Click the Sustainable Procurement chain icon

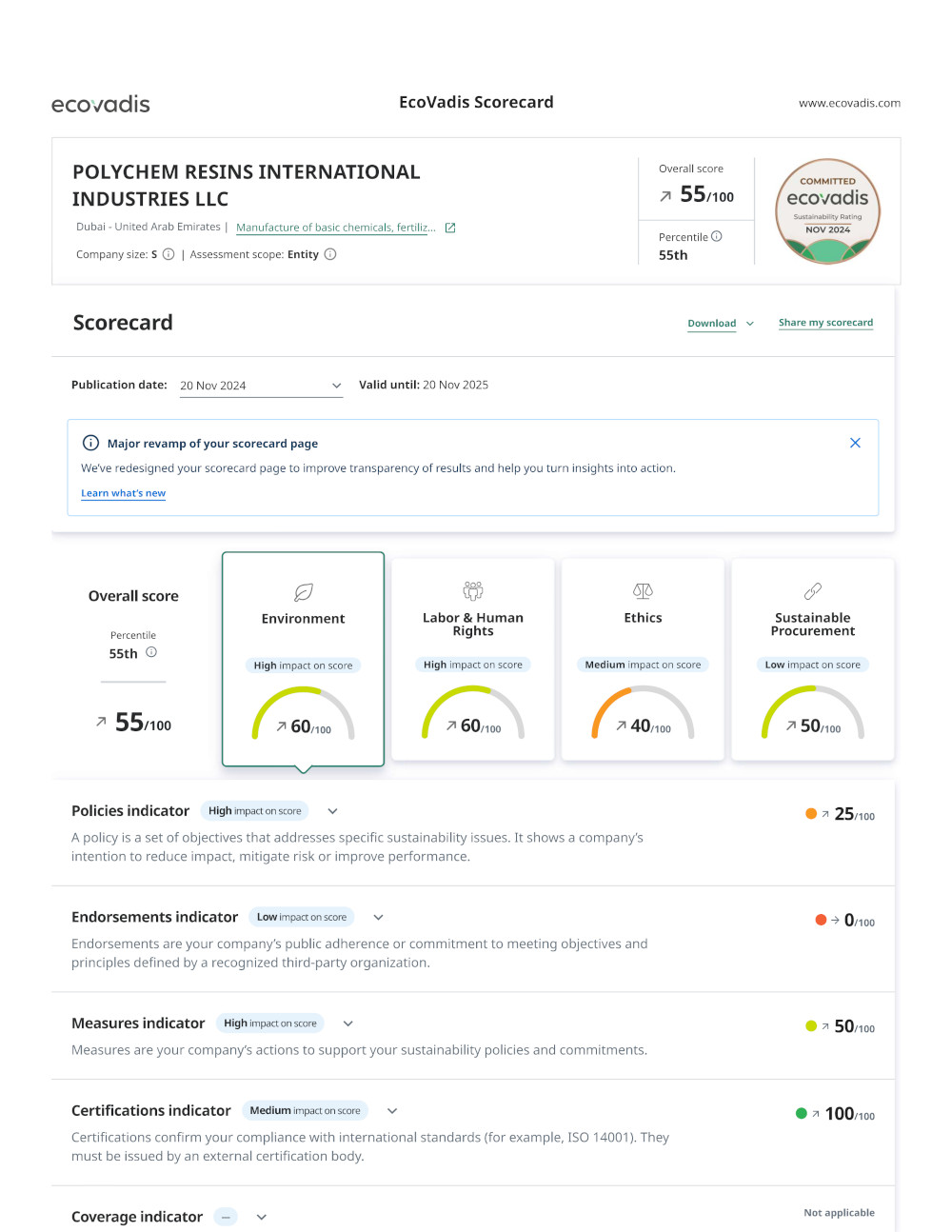tap(813, 591)
